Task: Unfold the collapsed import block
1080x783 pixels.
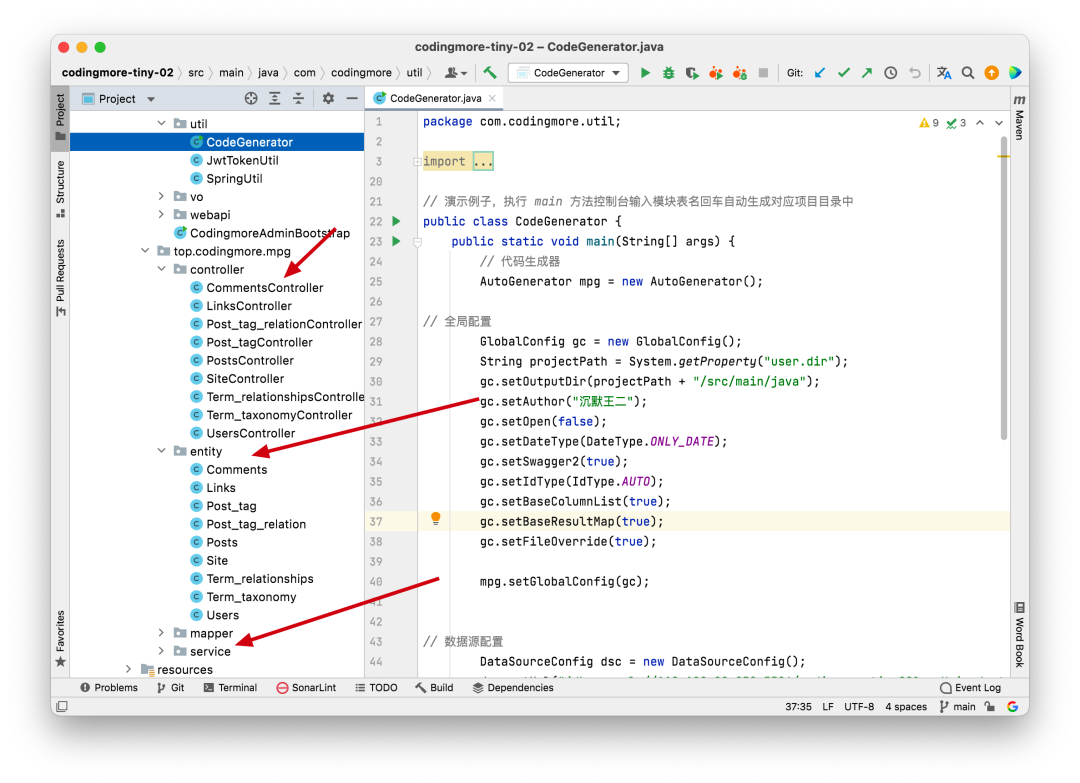Action: pos(417,162)
